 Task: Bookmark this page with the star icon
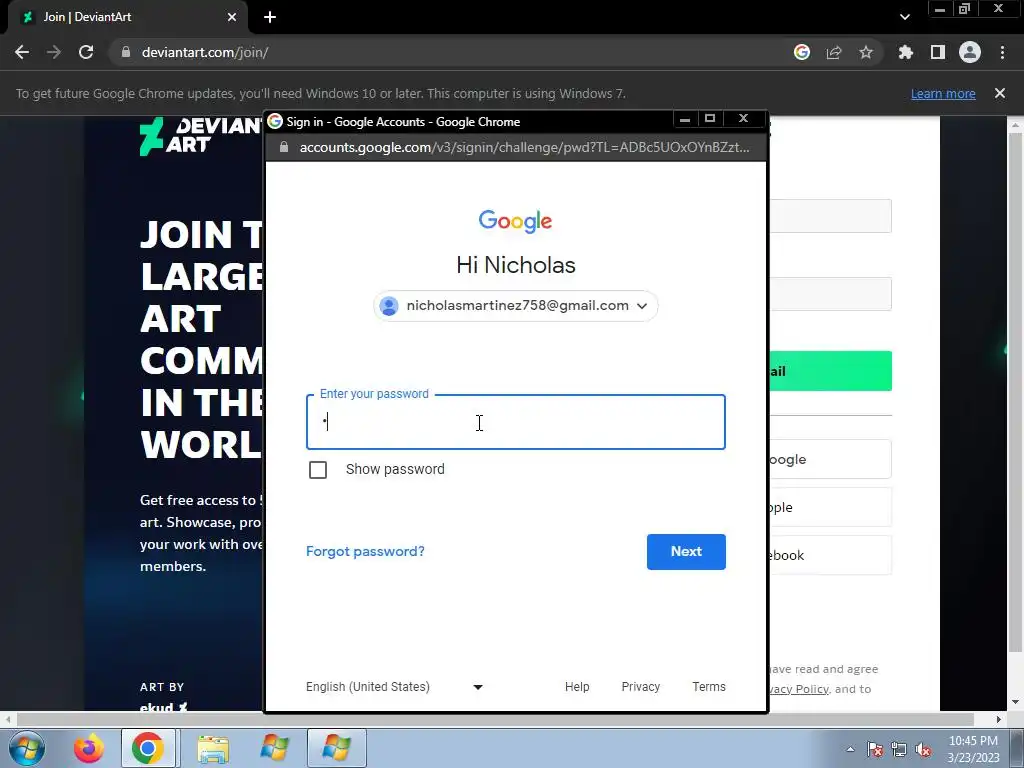tap(866, 52)
